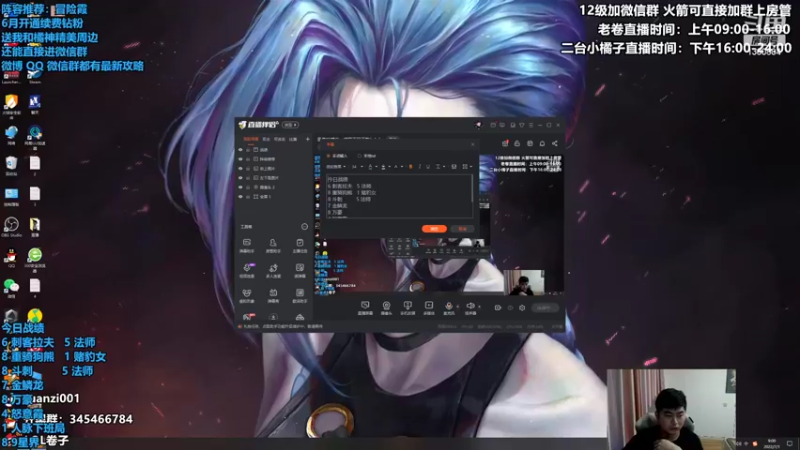Open the font color dropdown arrow
The height and width of the screenshot is (450, 800).
point(376,166)
